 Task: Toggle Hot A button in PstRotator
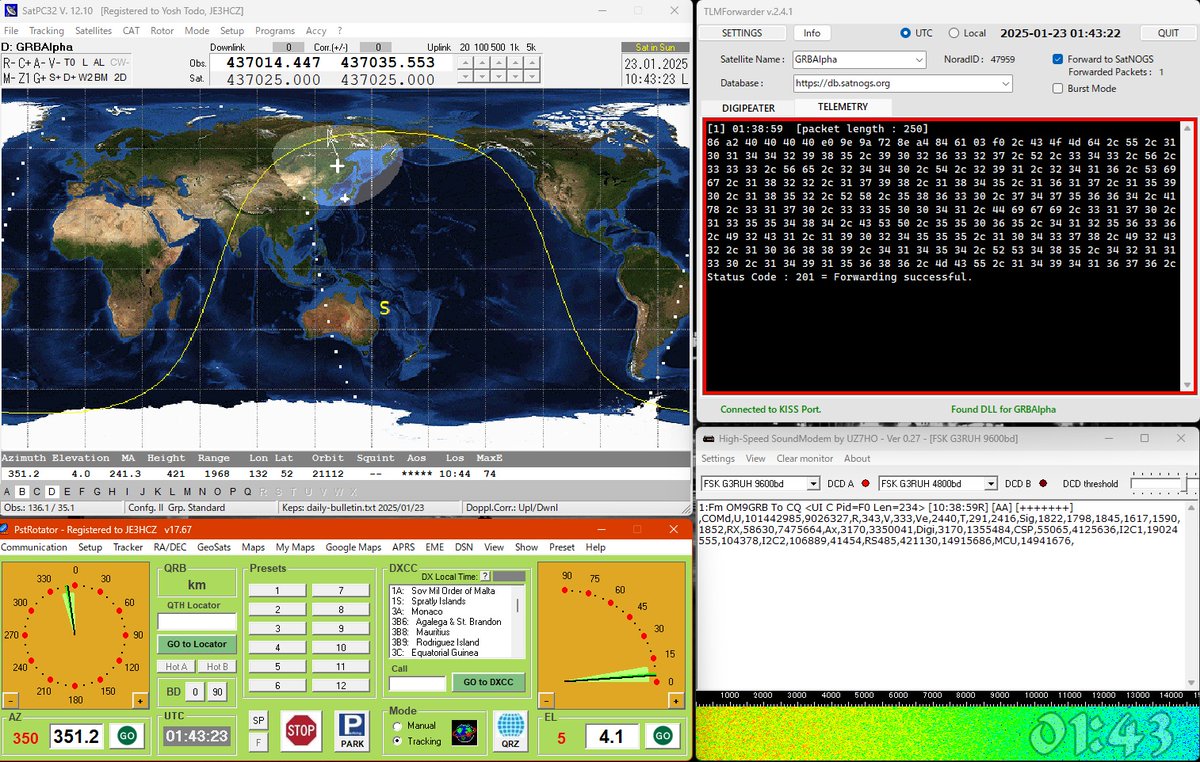[x=176, y=666]
